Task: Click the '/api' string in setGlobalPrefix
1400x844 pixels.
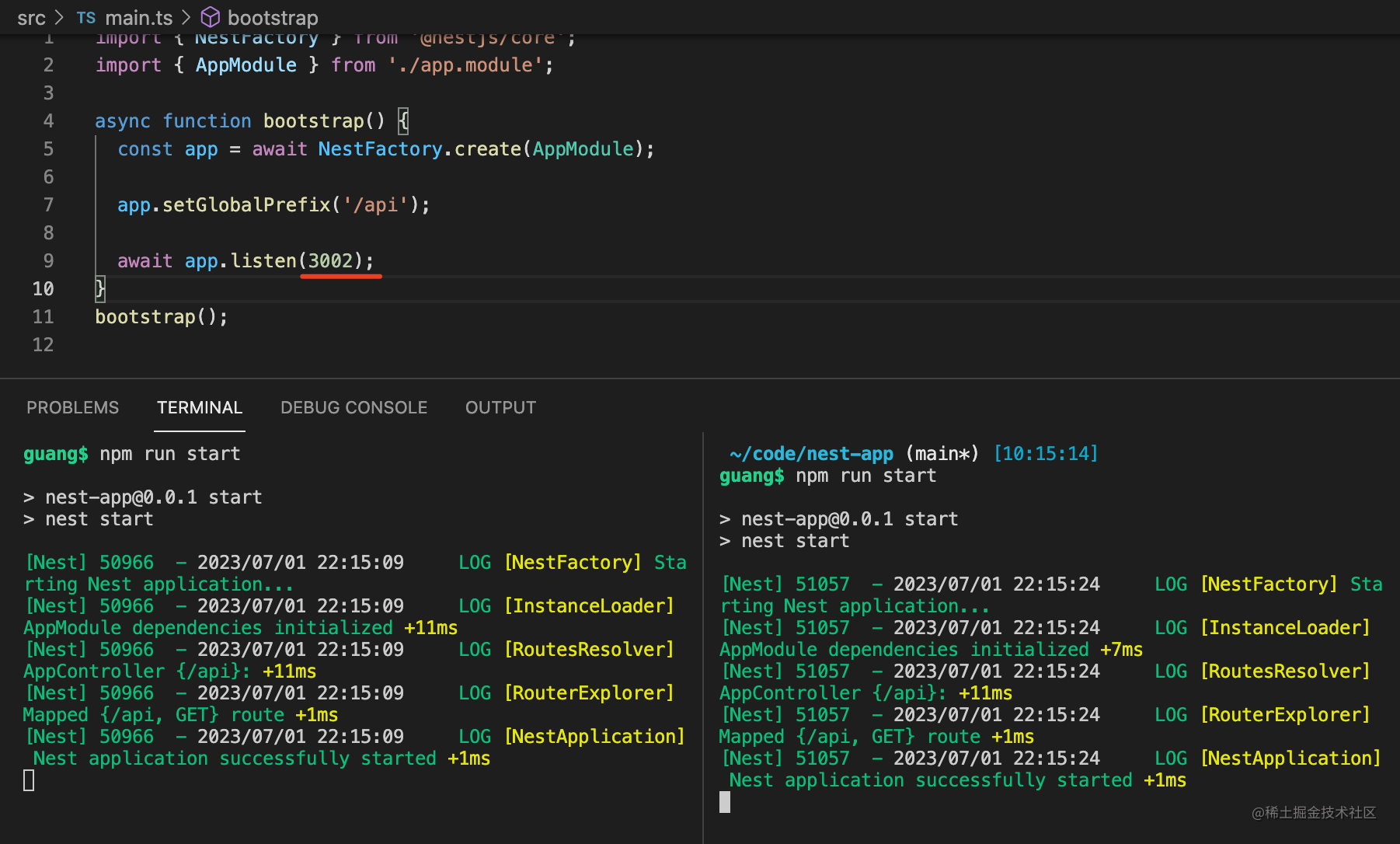Action: pos(375,205)
